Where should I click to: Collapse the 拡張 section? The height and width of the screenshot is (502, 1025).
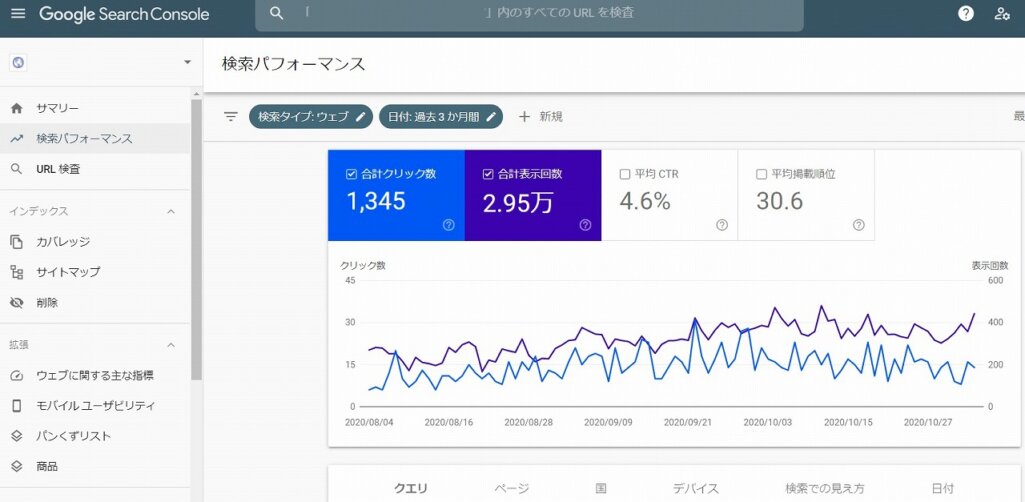(x=170, y=345)
